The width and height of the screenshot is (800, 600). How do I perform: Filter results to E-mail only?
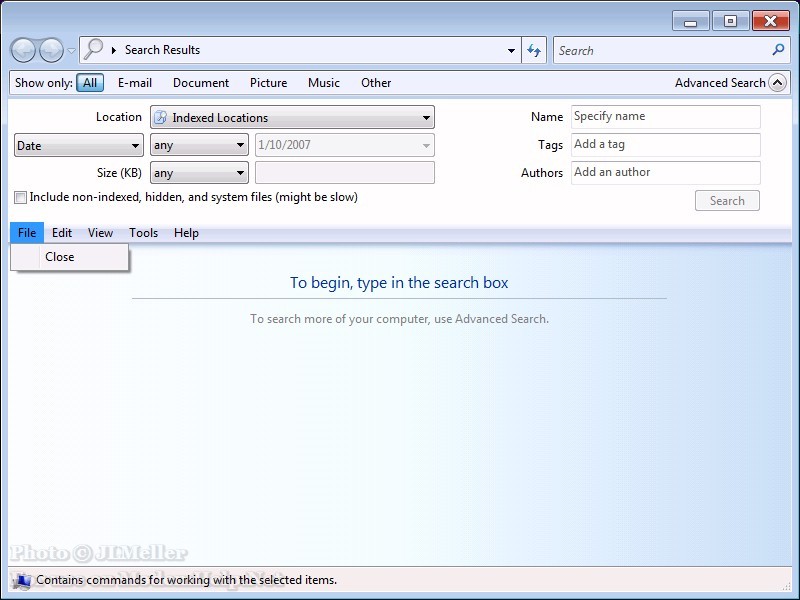click(135, 83)
